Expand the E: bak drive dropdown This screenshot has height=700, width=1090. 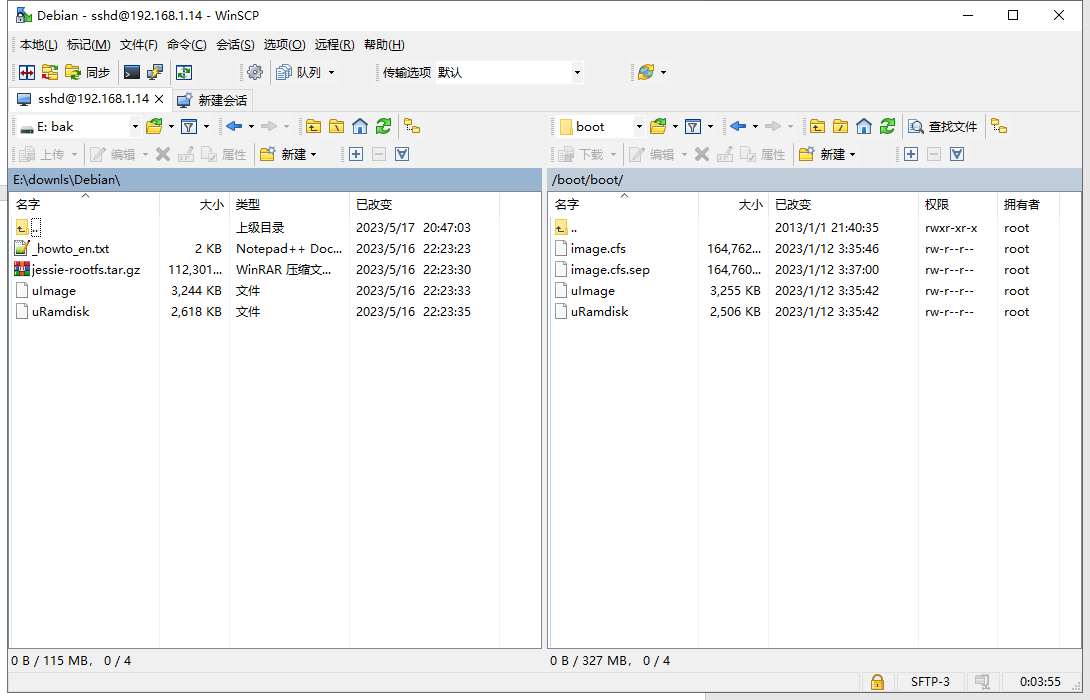(135, 126)
